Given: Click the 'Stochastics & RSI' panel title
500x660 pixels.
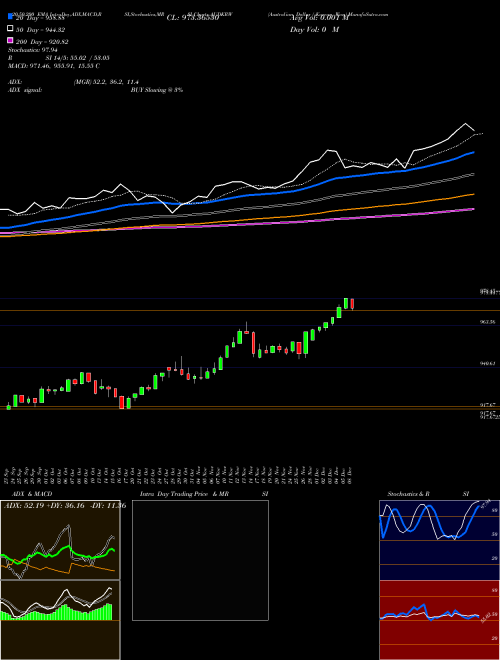Looking at the screenshot, I should [428, 494].
